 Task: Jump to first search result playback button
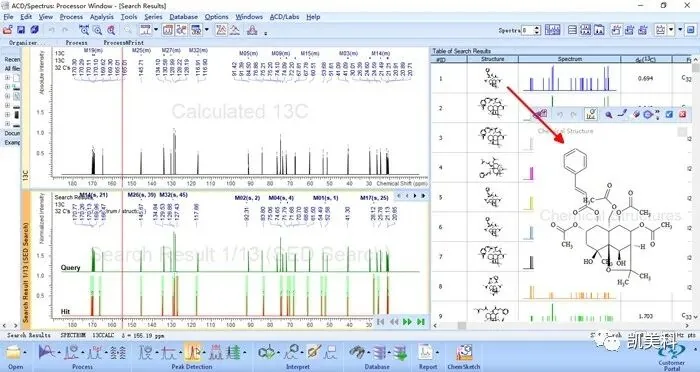(380, 322)
